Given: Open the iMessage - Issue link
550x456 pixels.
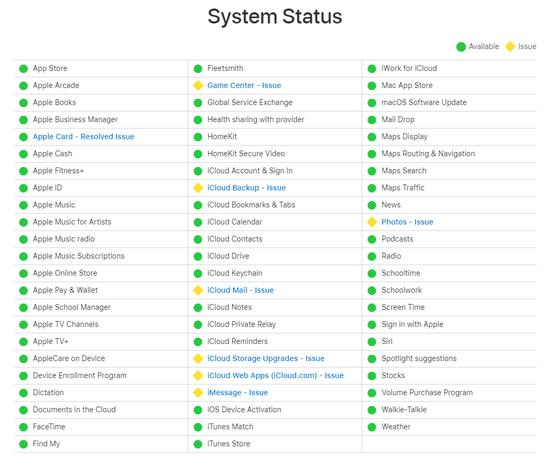Looking at the screenshot, I should (237, 393).
